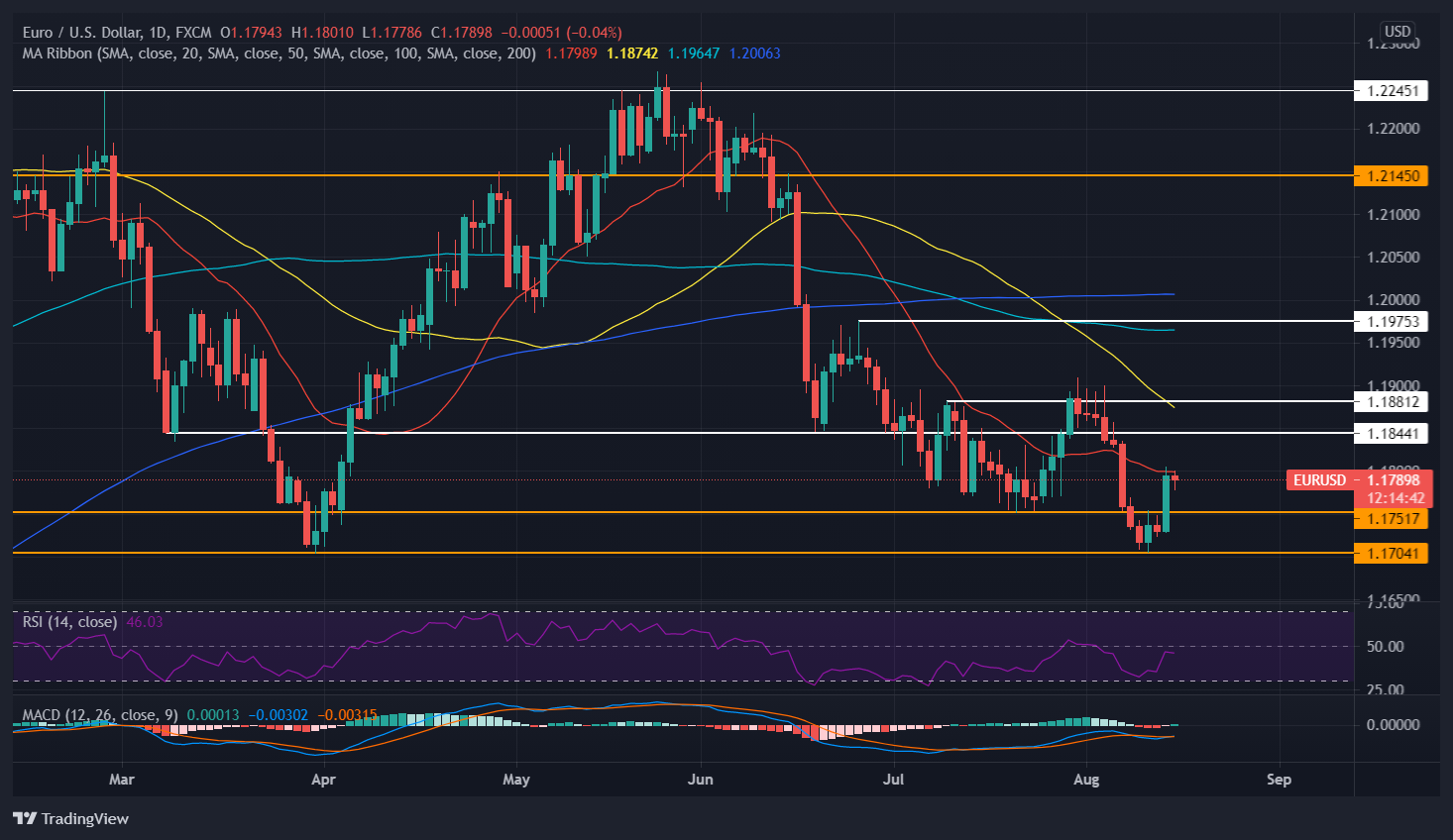Click the Aug label on time axis

1086,780
